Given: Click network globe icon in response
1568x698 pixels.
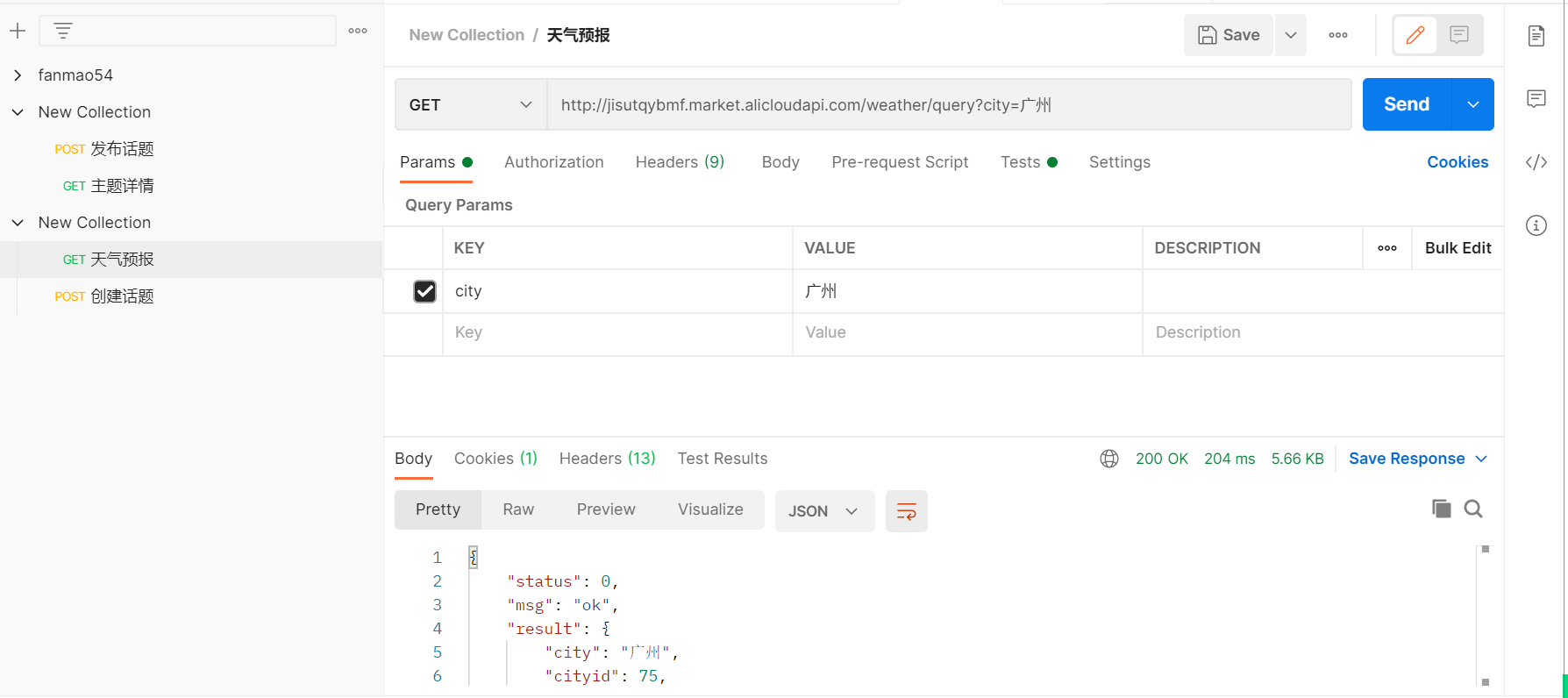Looking at the screenshot, I should (1109, 459).
